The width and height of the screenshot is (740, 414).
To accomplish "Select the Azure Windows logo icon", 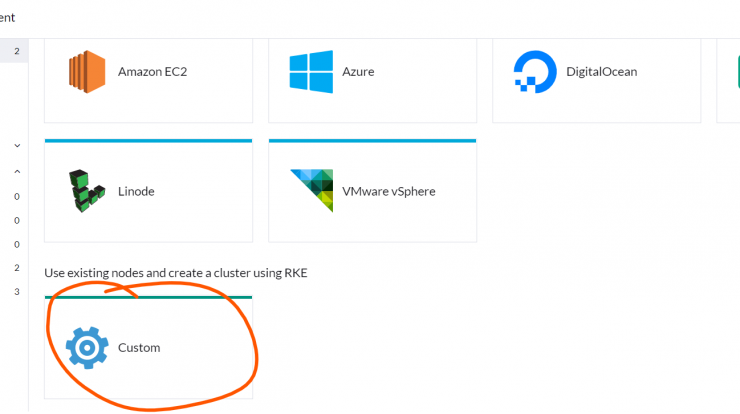I will click(311, 72).
